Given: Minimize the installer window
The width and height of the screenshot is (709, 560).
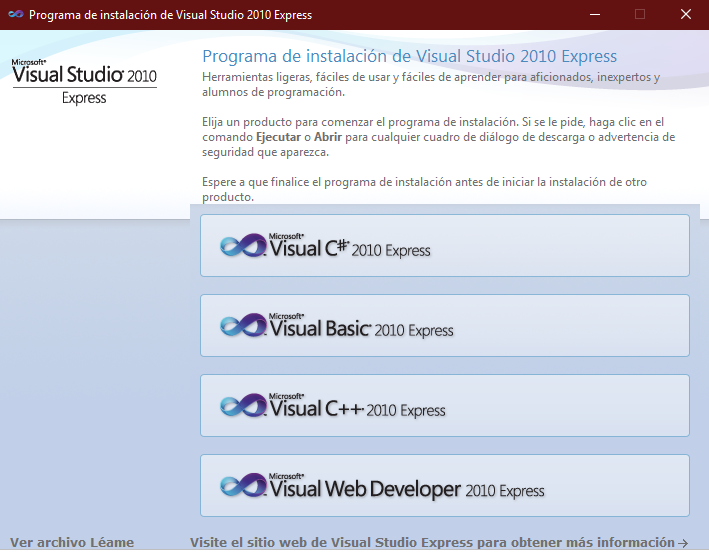Looking at the screenshot, I should [x=595, y=14].
